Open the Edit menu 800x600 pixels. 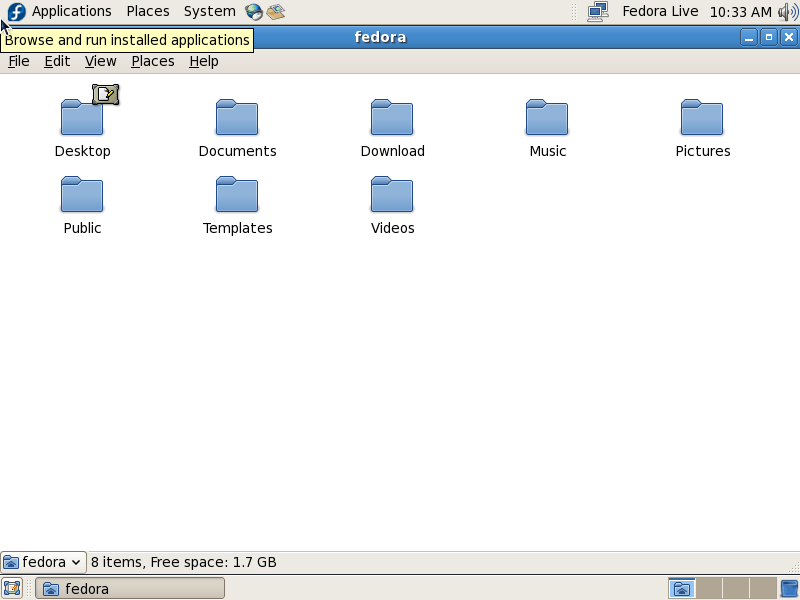(57, 61)
